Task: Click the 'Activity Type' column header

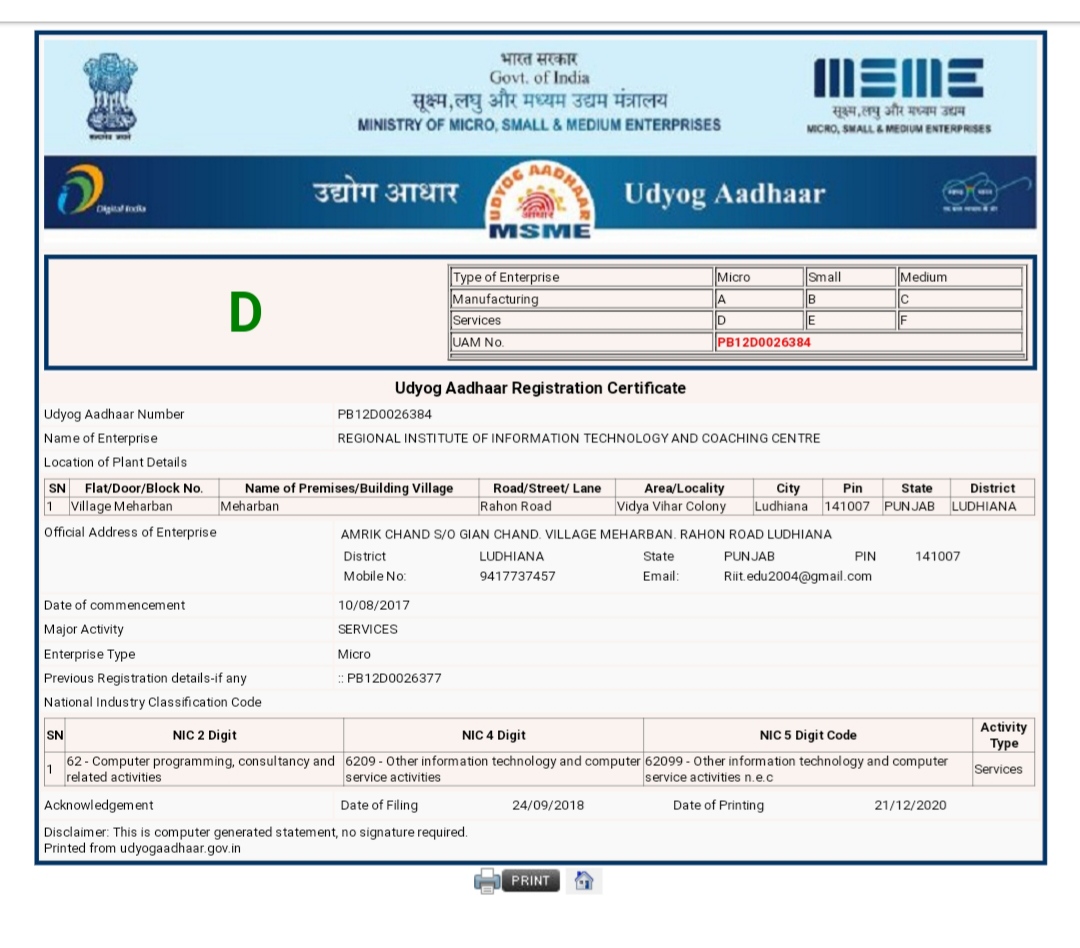Action: (x=1003, y=735)
